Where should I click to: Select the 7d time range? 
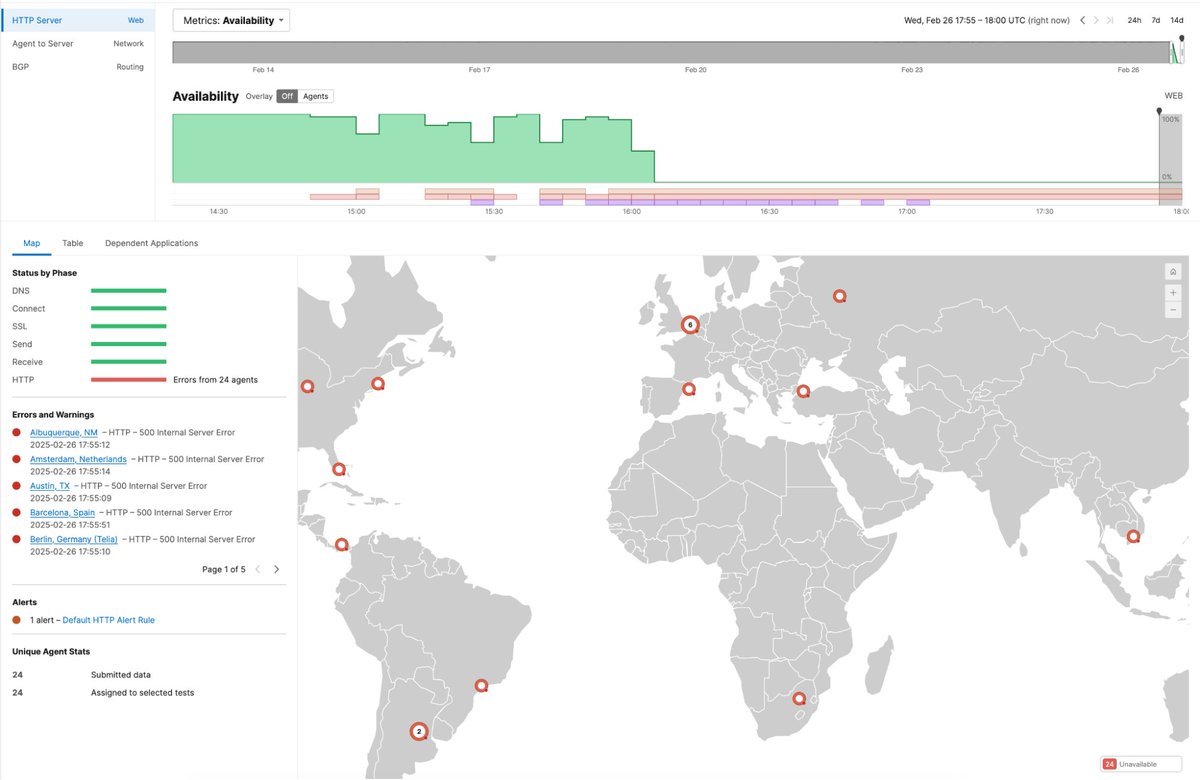point(1156,20)
